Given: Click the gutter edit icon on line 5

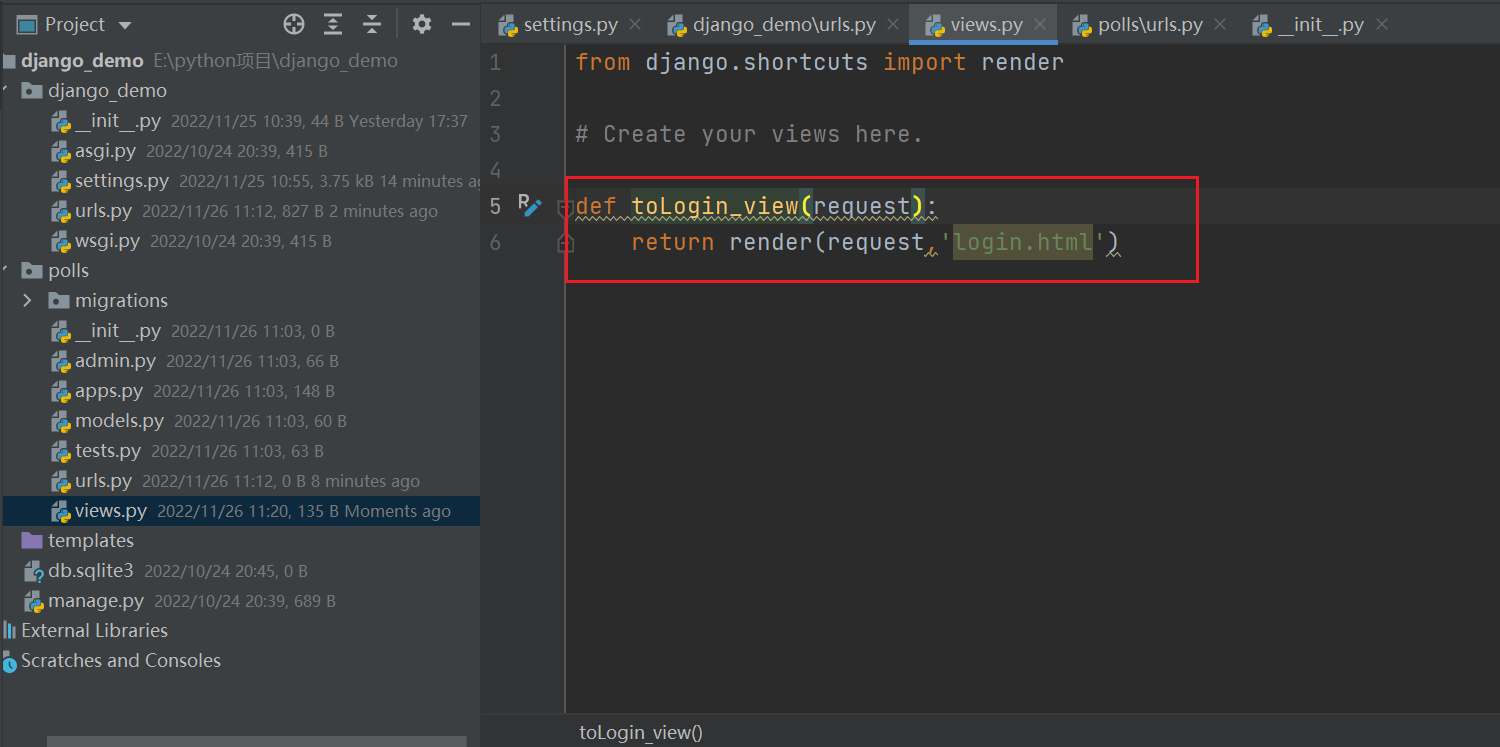Looking at the screenshot, I should pyautogui.click(x=530, y=206).
